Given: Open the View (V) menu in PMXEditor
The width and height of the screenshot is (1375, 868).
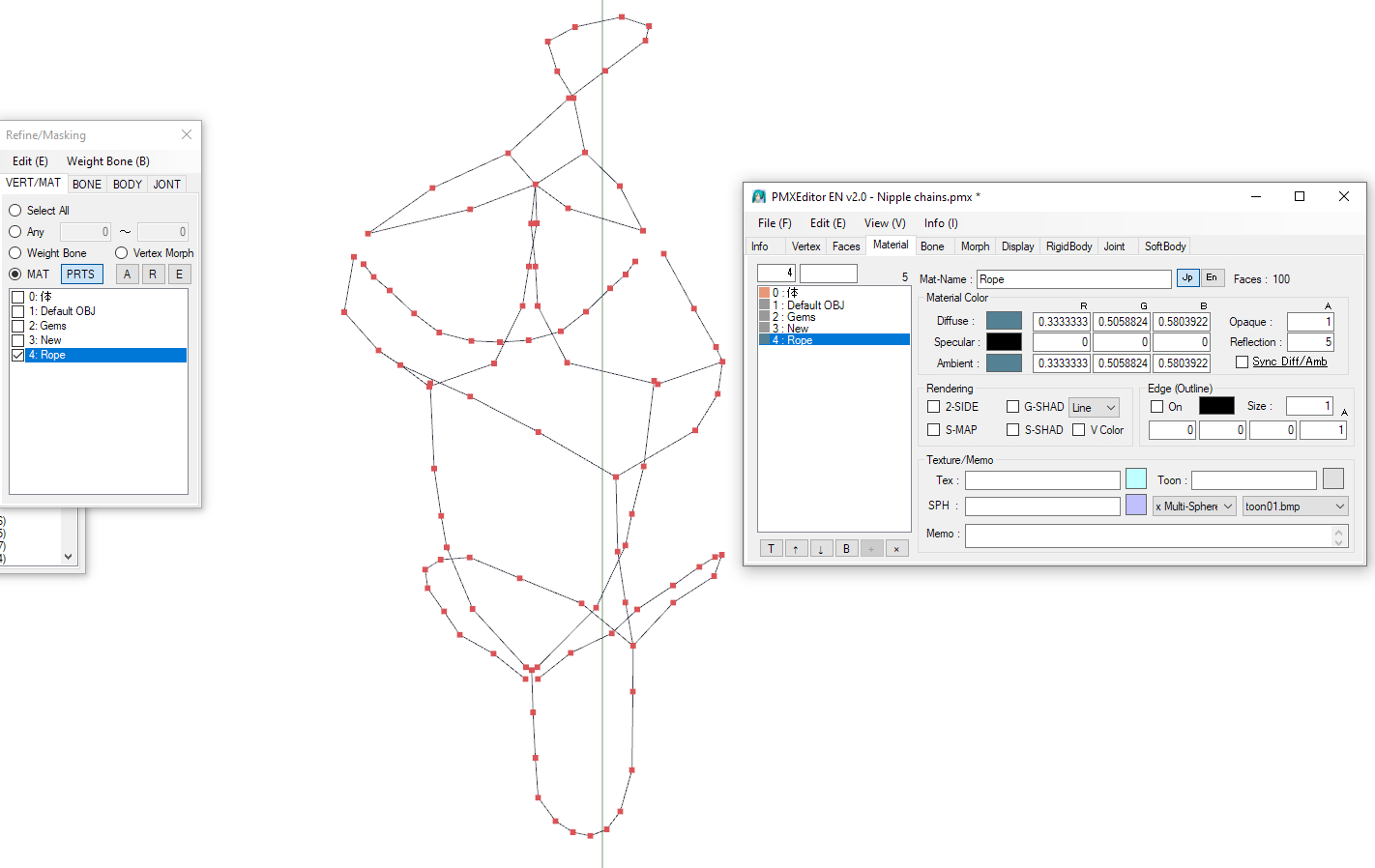Looking at the screenshot, I should point(885,223).
